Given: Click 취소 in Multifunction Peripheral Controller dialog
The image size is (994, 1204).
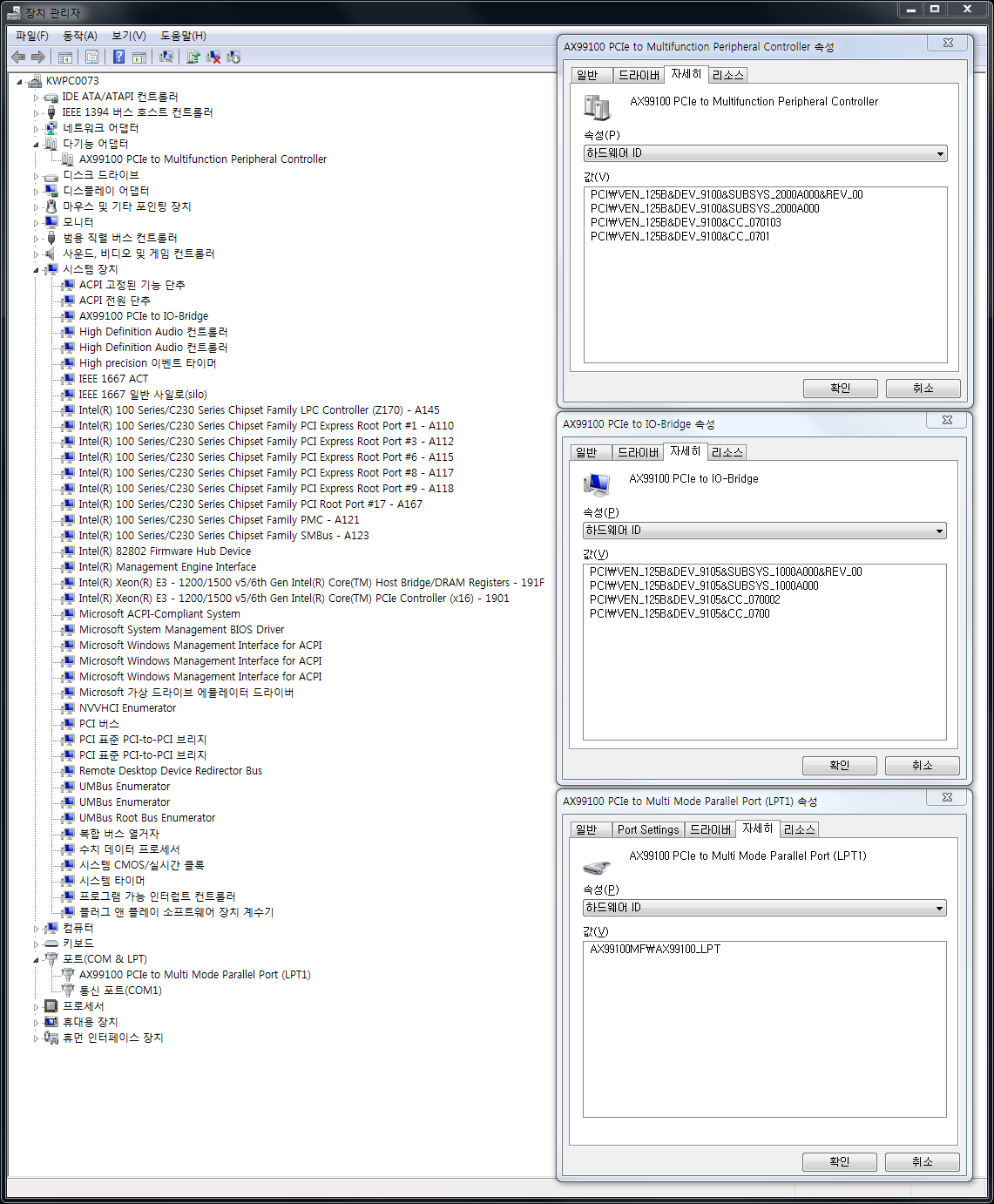Looking at the screenshot, I should [x=923, y=389].
